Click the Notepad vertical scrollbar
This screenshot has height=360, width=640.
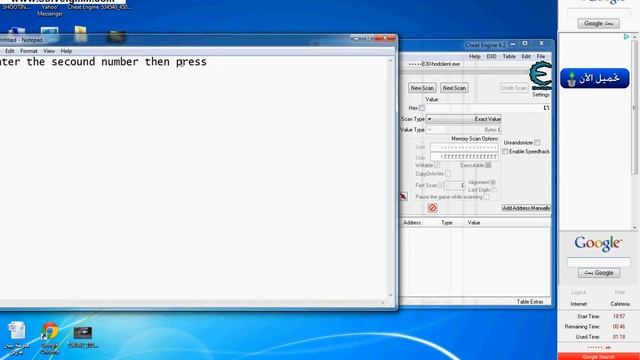[x=391, y=178]
